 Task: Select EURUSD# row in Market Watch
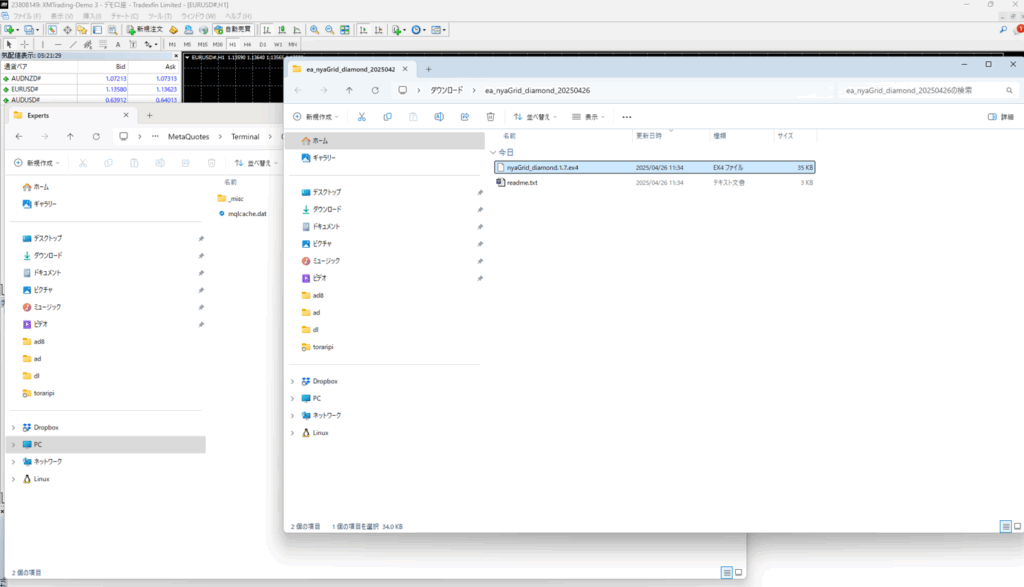point(90,89)
